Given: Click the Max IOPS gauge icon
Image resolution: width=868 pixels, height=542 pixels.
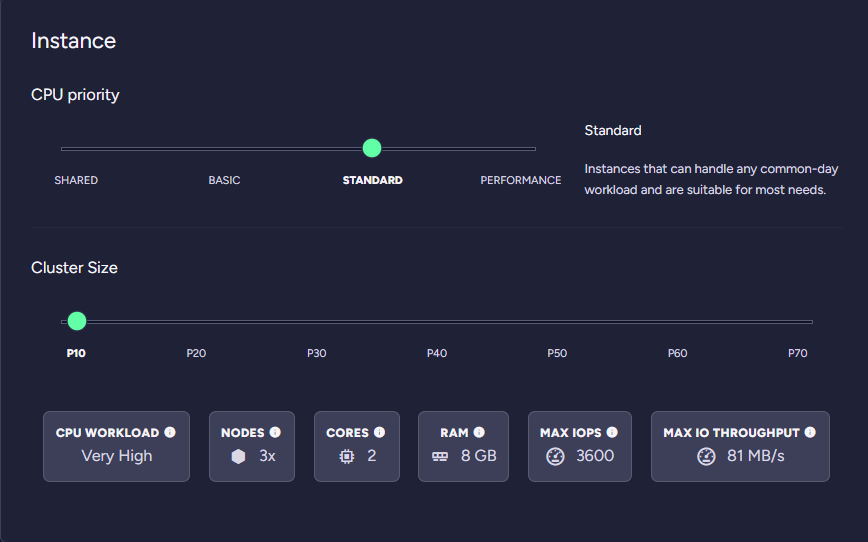Looking at the screenshot, I should (556, 456).
